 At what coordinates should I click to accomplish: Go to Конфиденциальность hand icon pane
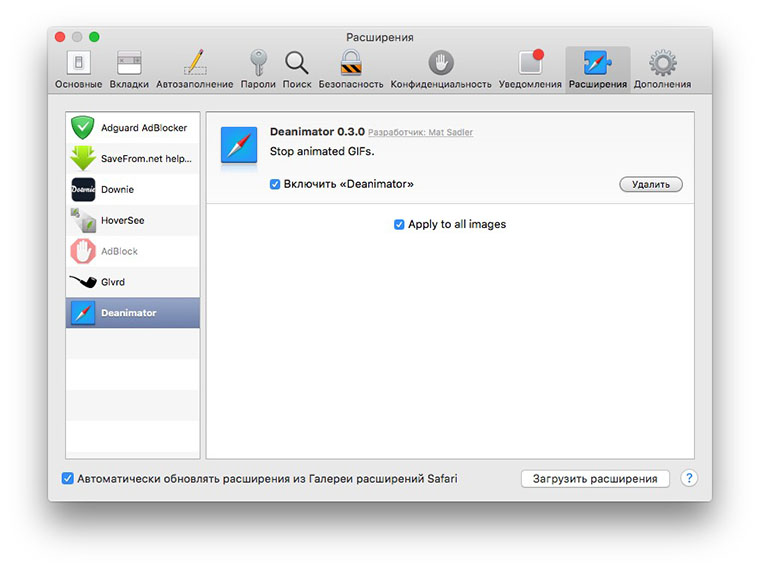coord(441,63)
